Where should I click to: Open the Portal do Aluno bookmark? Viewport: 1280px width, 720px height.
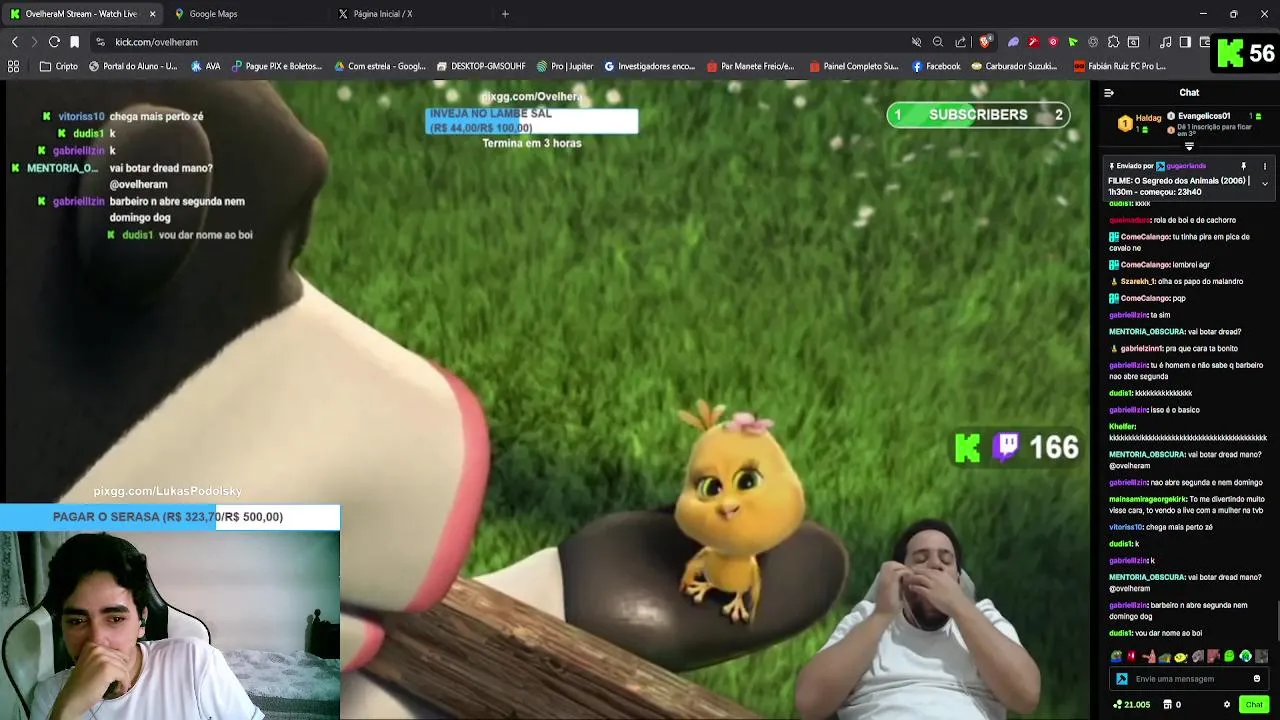pyautogui.click(x=133, y=66)
